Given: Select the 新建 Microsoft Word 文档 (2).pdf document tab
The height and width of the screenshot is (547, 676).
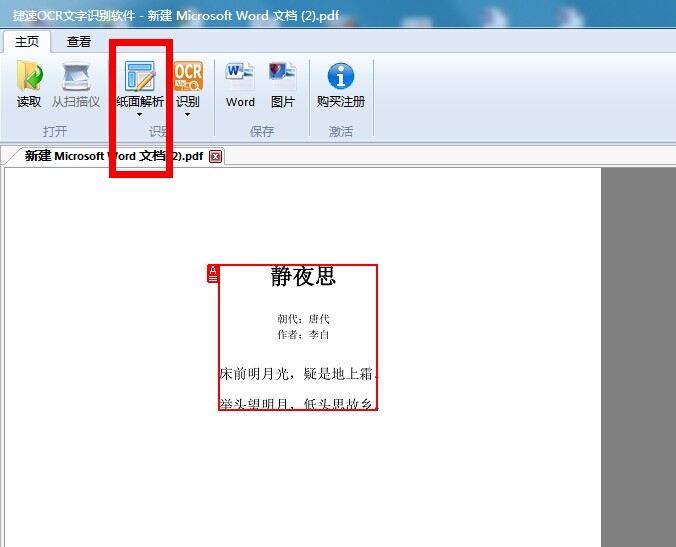Looking at the screenshot, I should [x=114, y=156].
